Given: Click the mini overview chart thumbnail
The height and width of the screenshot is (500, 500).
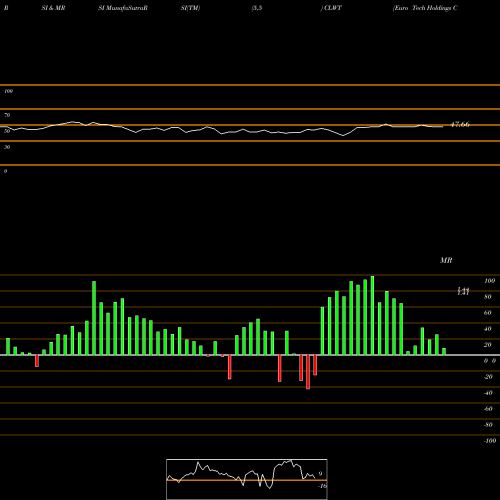Looking at the screenshot, I should (x=247, y=479).
